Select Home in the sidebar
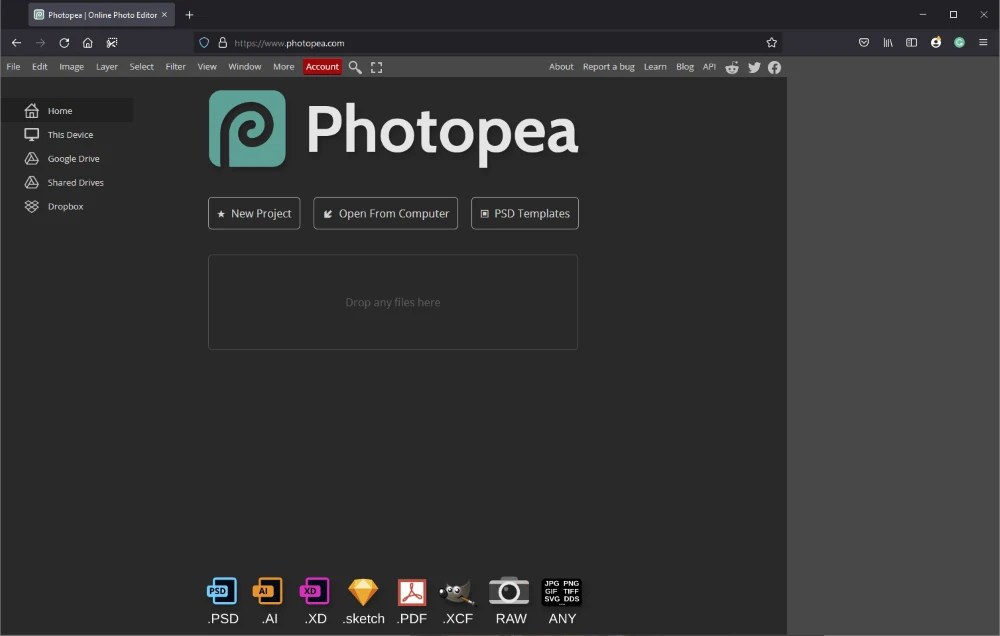The width and height of the screenshot is (1000, 636). (x=66, y=110)
